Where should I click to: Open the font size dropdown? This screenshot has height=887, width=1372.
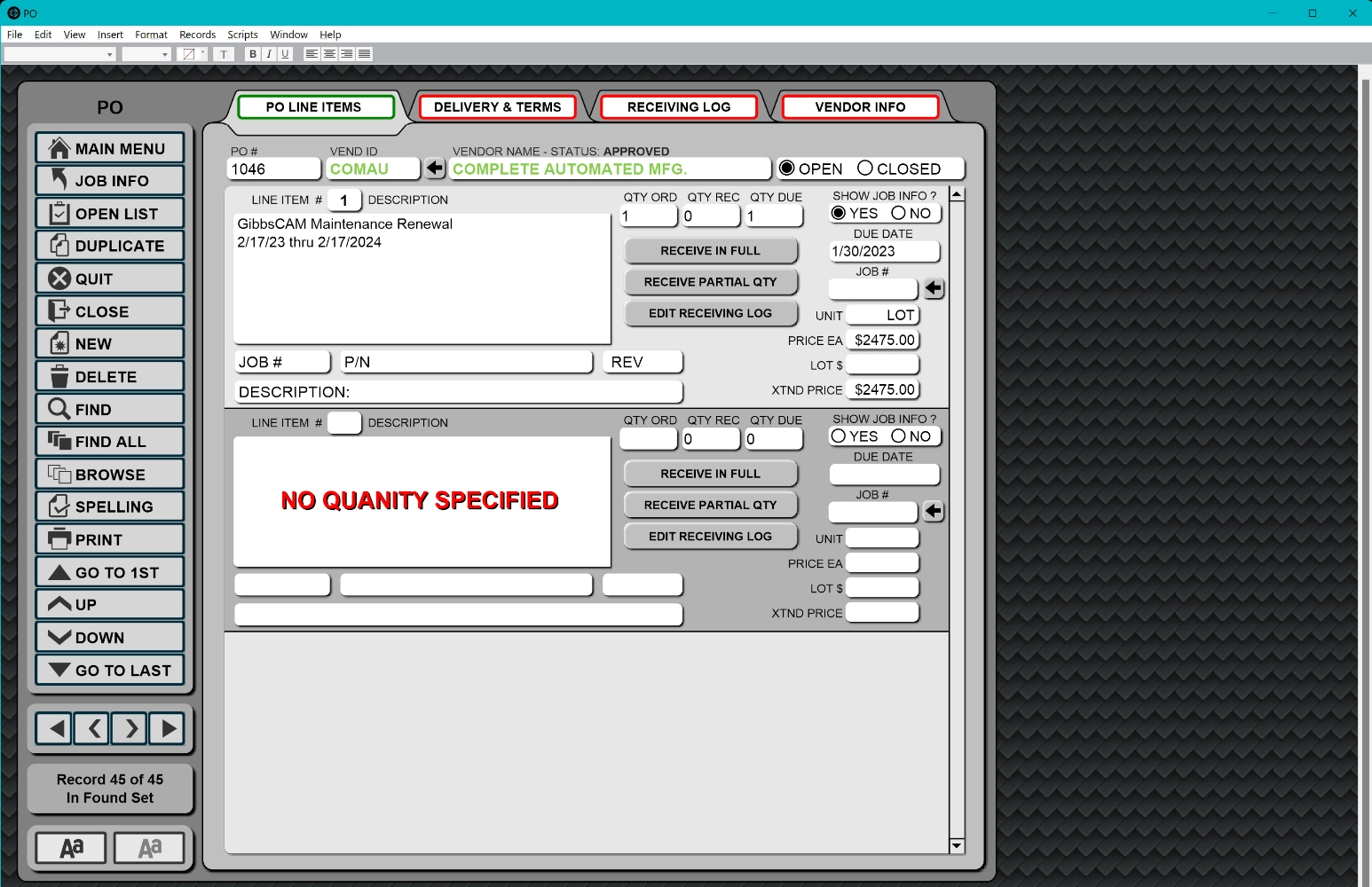165,54
